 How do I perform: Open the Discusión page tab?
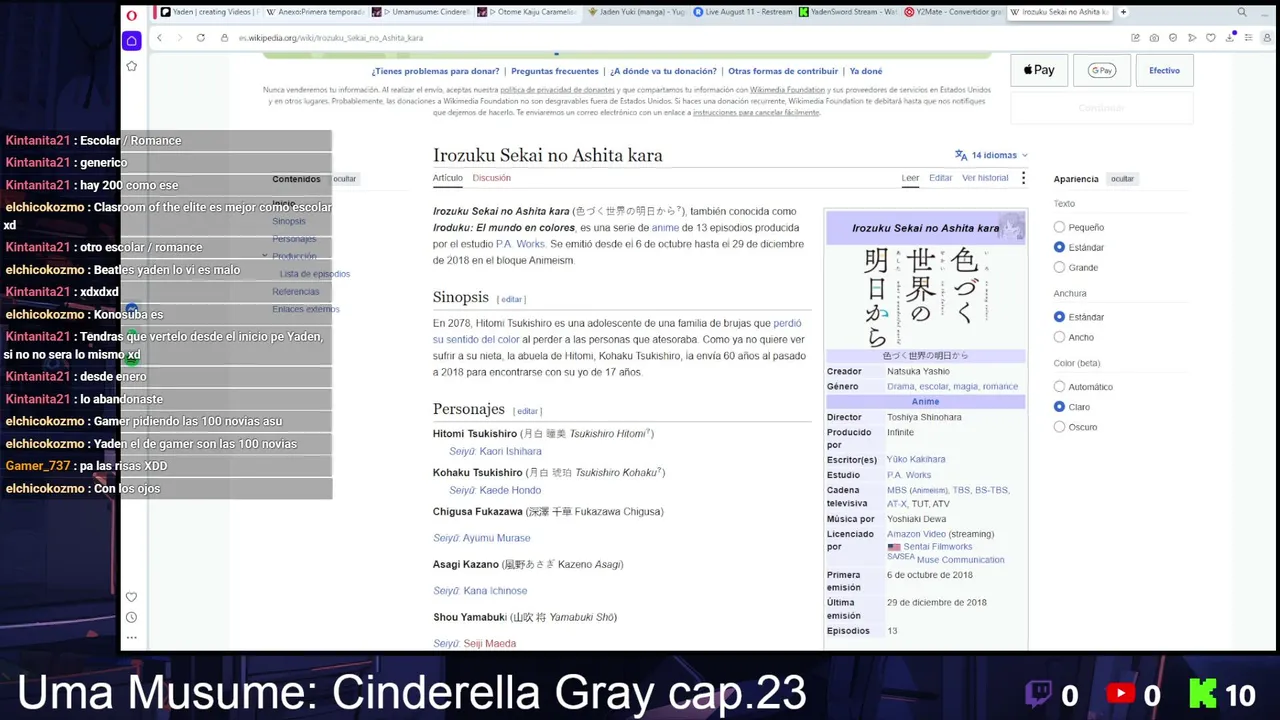[491, 178]
